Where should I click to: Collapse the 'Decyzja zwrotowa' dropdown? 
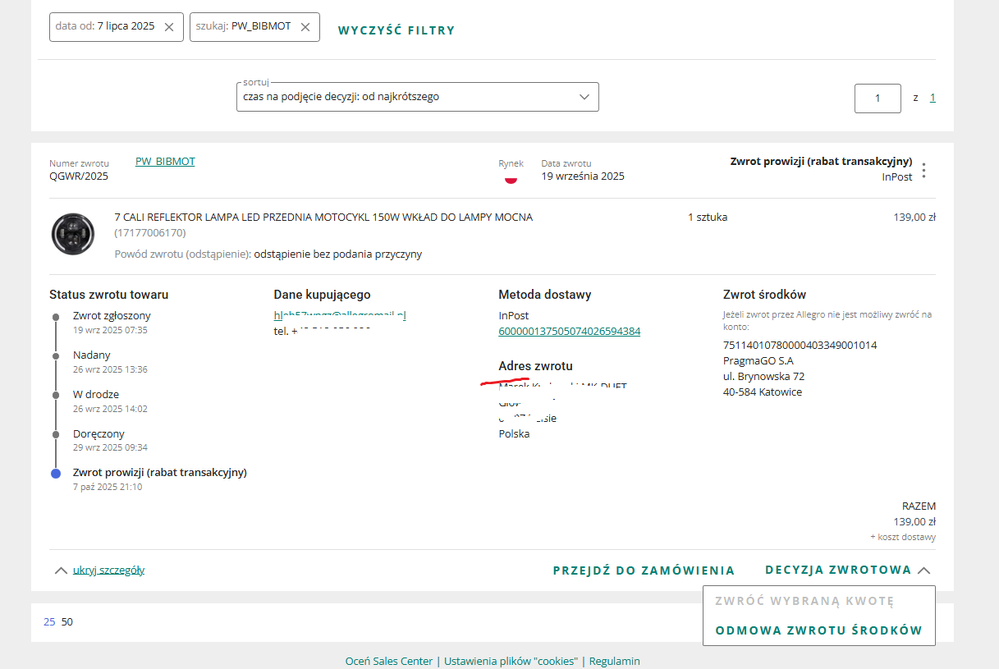pyautogui.click(x=847, y=570)
